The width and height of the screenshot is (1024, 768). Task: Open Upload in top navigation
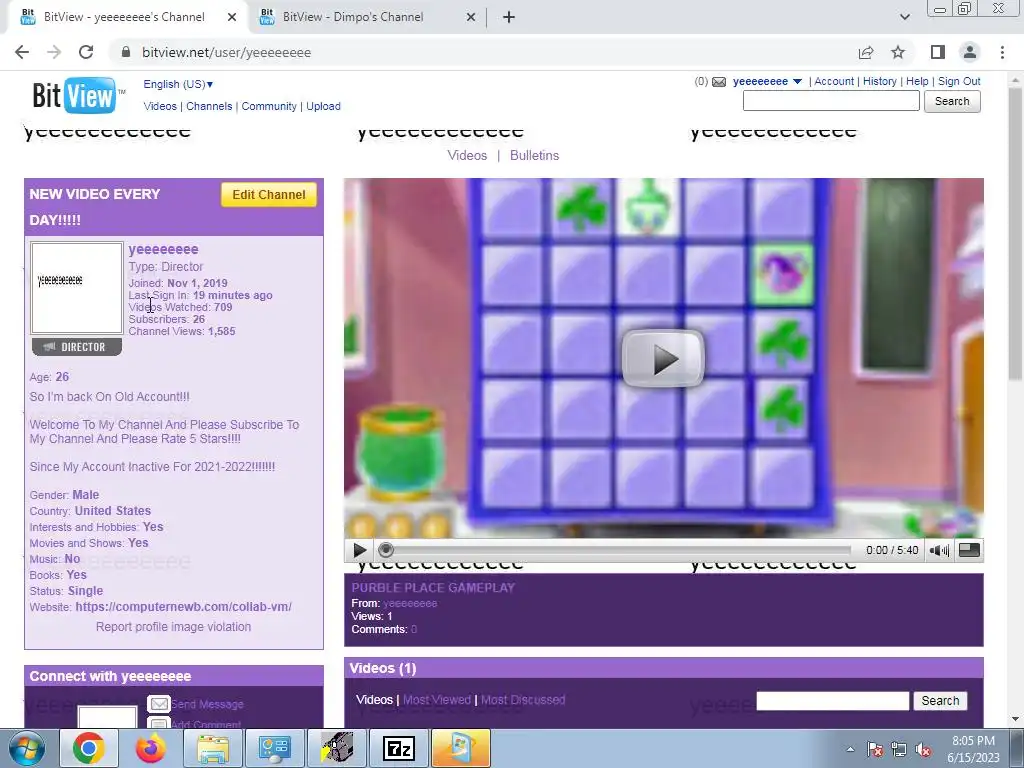coord(323,106)
